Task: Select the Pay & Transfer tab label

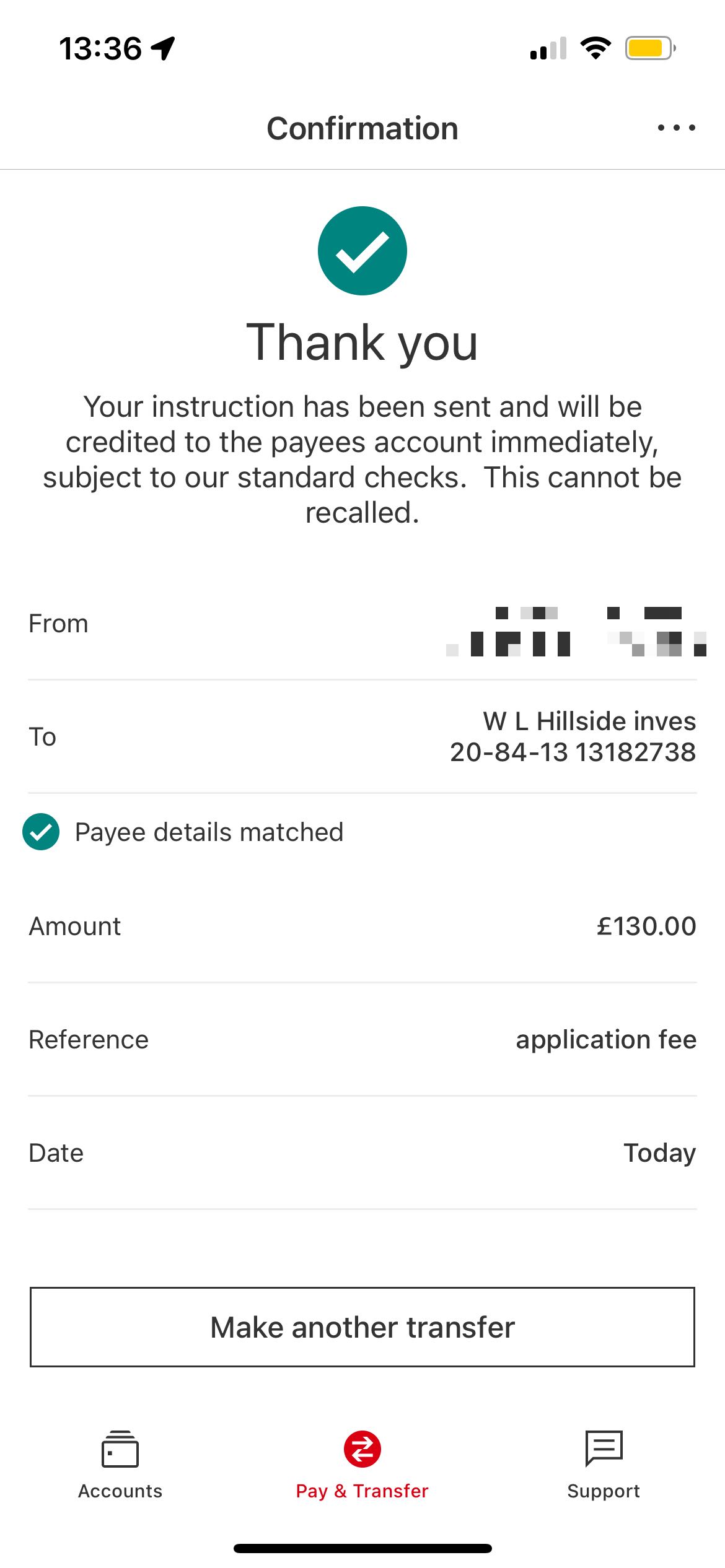Action: click(x=362, y=1491)
